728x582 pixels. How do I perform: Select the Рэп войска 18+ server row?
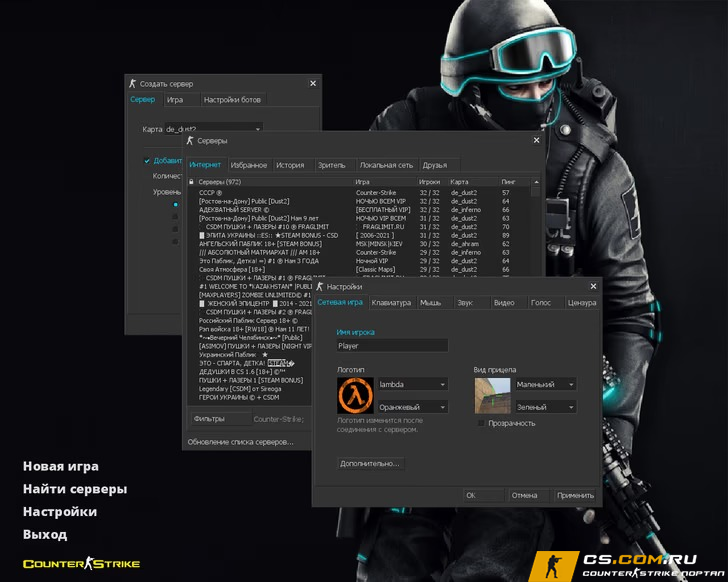pyautogui.click(x=250, y=329)
